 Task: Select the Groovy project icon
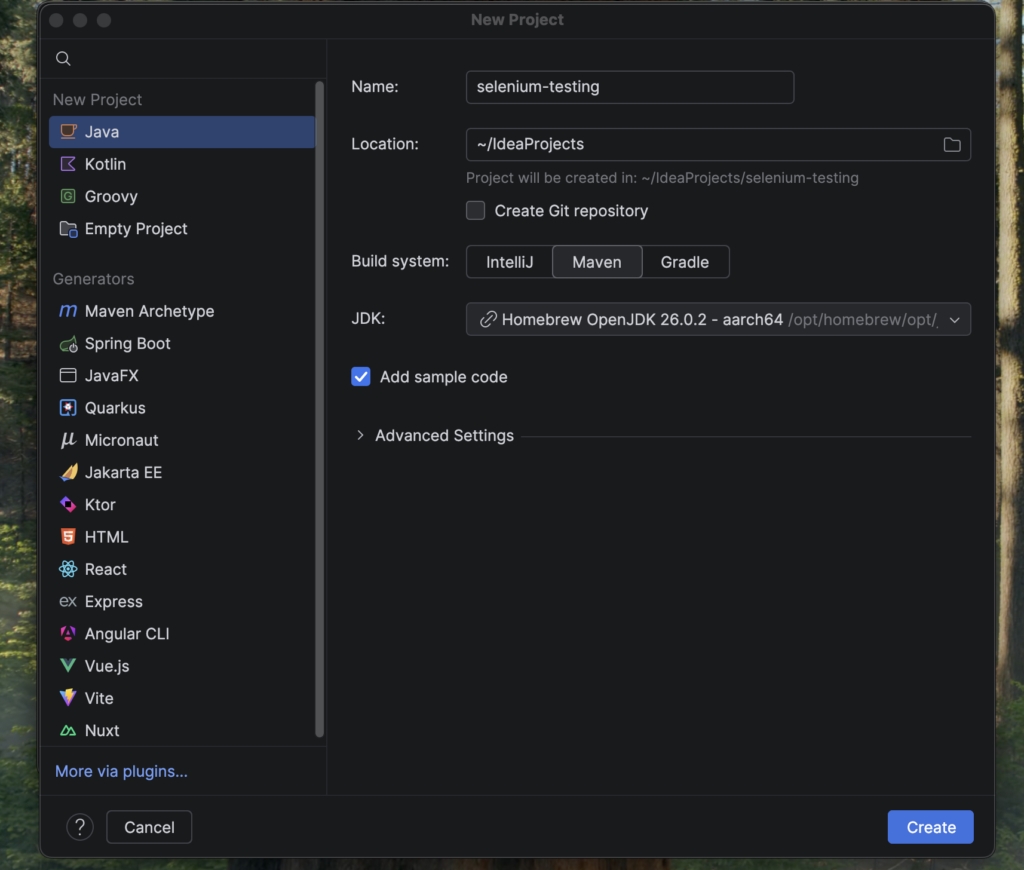pos(68,196)
